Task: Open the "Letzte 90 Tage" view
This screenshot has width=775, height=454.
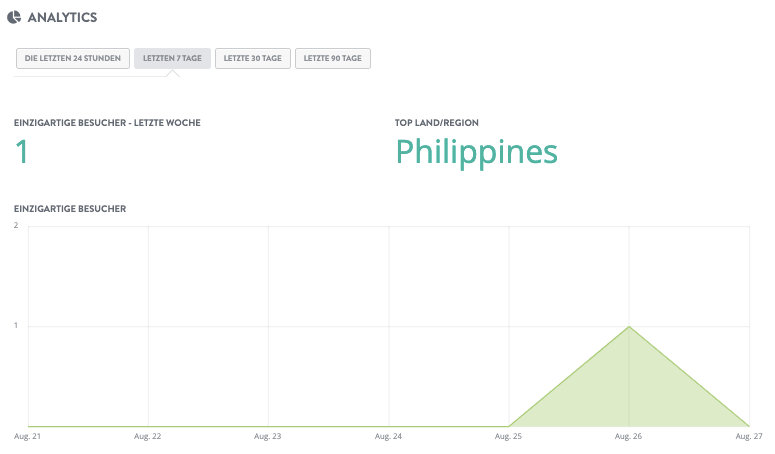Action: pos(333,59)
